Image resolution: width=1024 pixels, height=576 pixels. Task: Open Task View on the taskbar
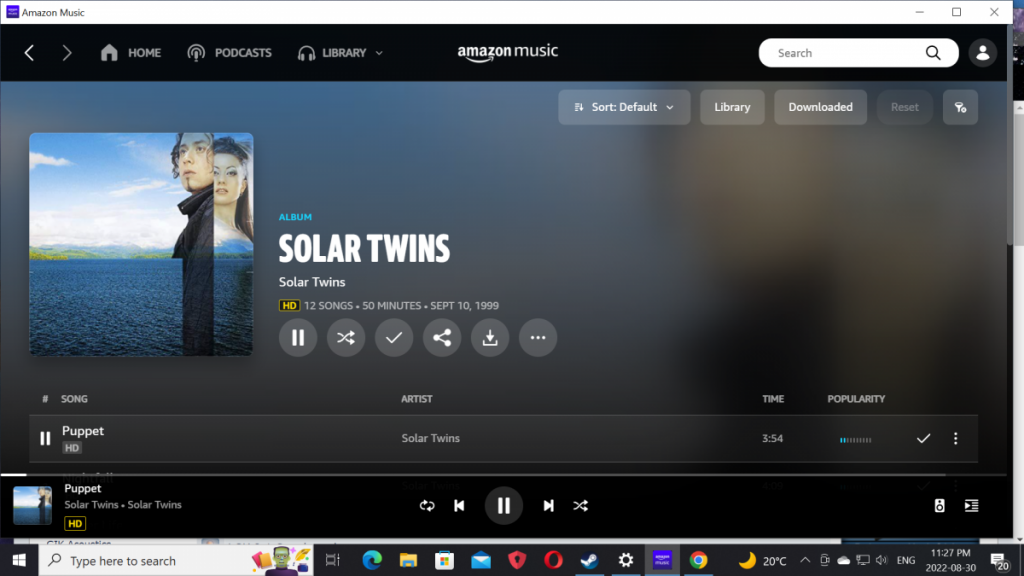coord(333,560)
